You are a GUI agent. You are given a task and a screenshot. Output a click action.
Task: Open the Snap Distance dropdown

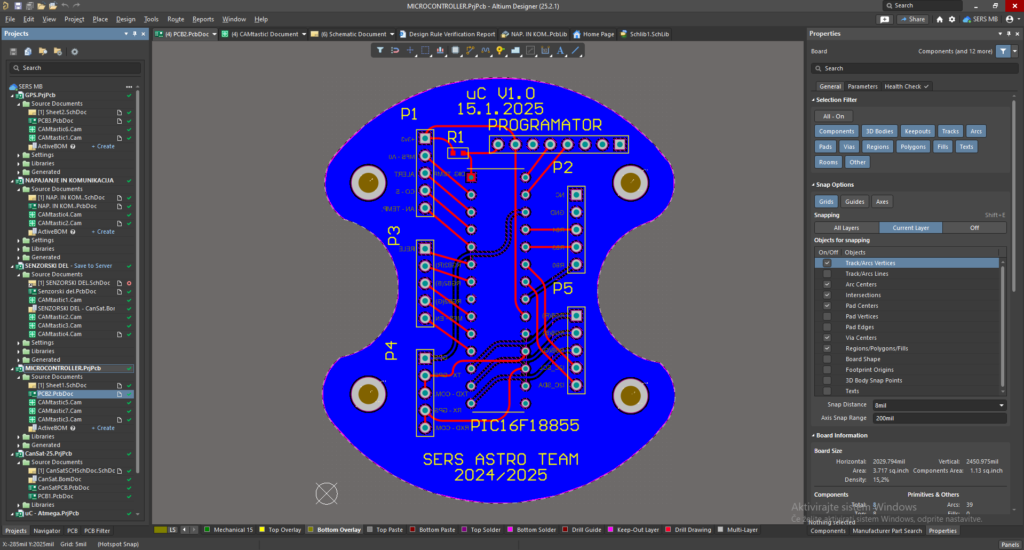point(1002,405)
